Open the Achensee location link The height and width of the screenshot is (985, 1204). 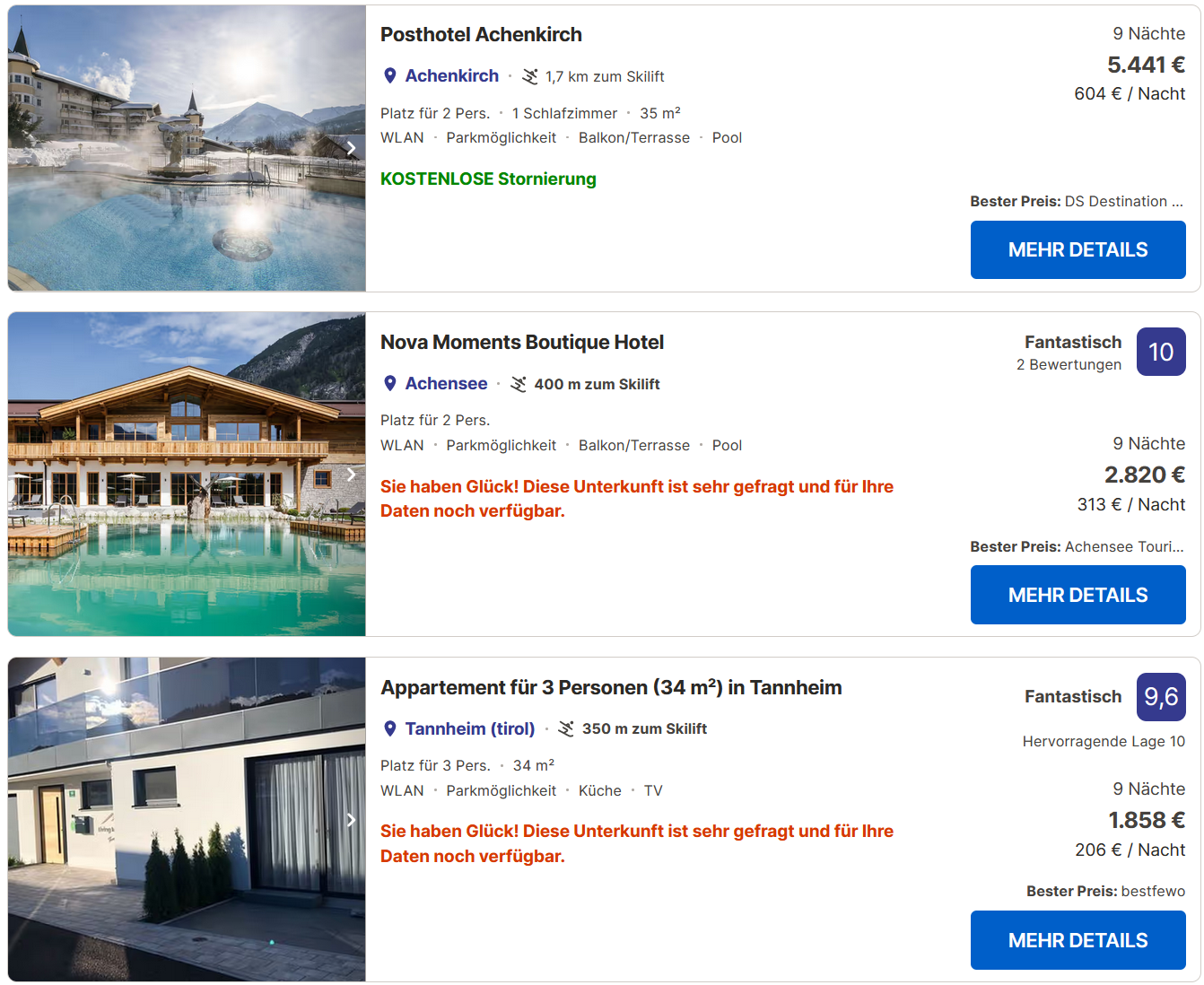[x=446, y=384]
